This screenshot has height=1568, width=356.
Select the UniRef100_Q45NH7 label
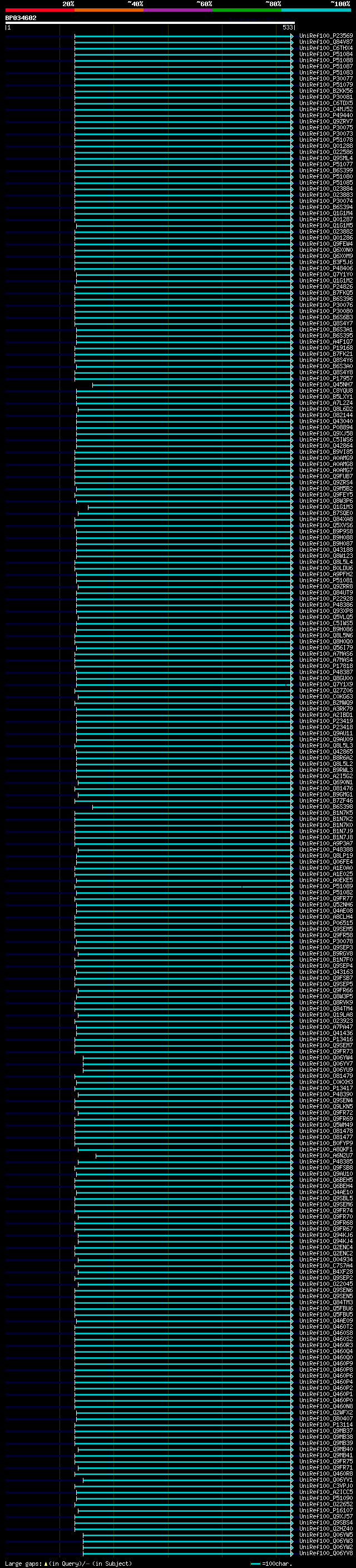(326, 385)
